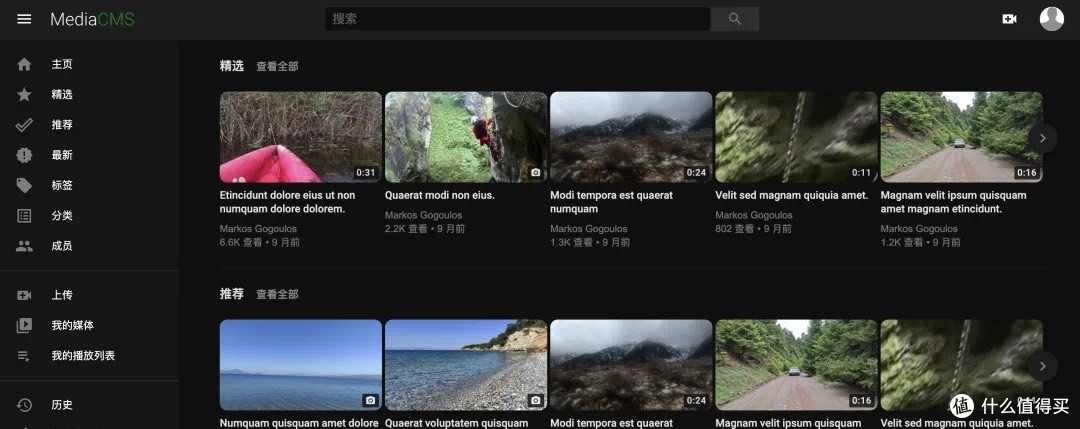Image resolution: width=1080 pixels, height=429 pixels.
Task: Open the user avatar menu
Action: [x=1052, y=19]
